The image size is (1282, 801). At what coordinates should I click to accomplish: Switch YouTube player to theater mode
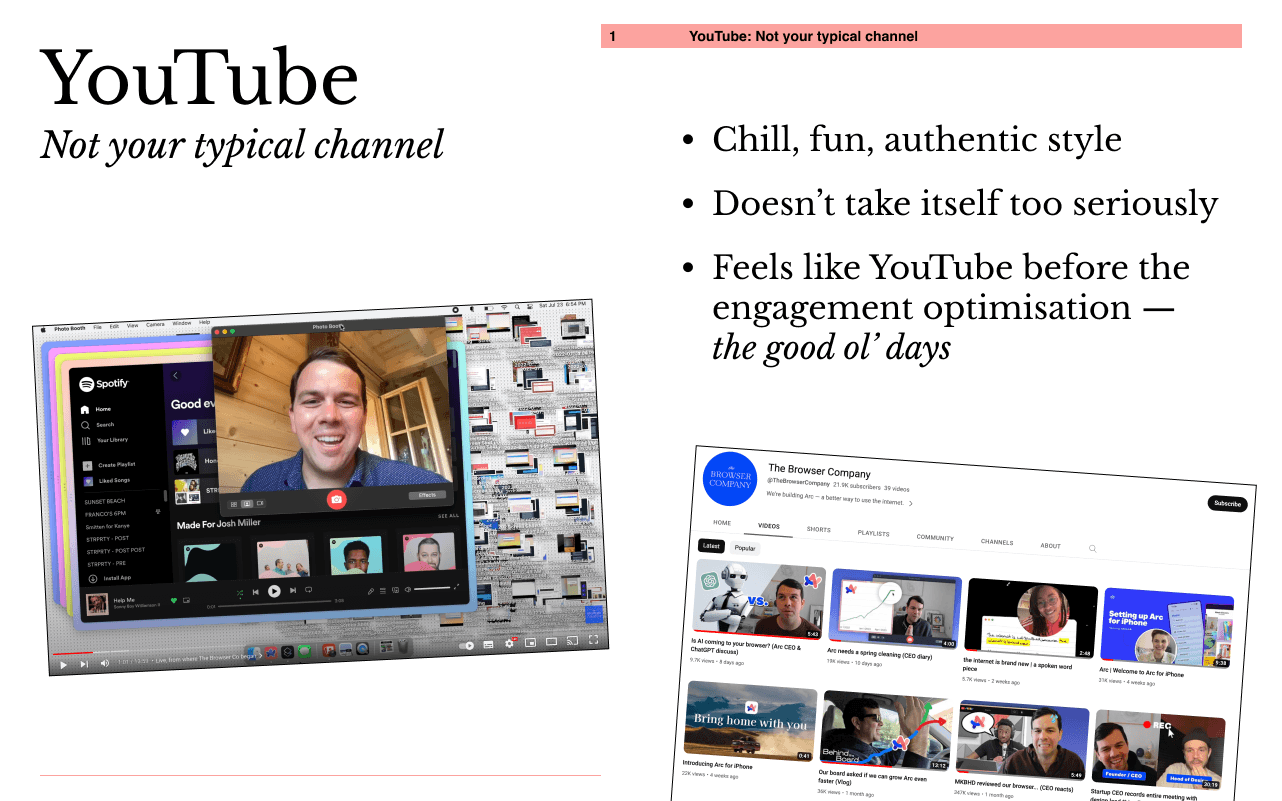click(x=551, y=641)
